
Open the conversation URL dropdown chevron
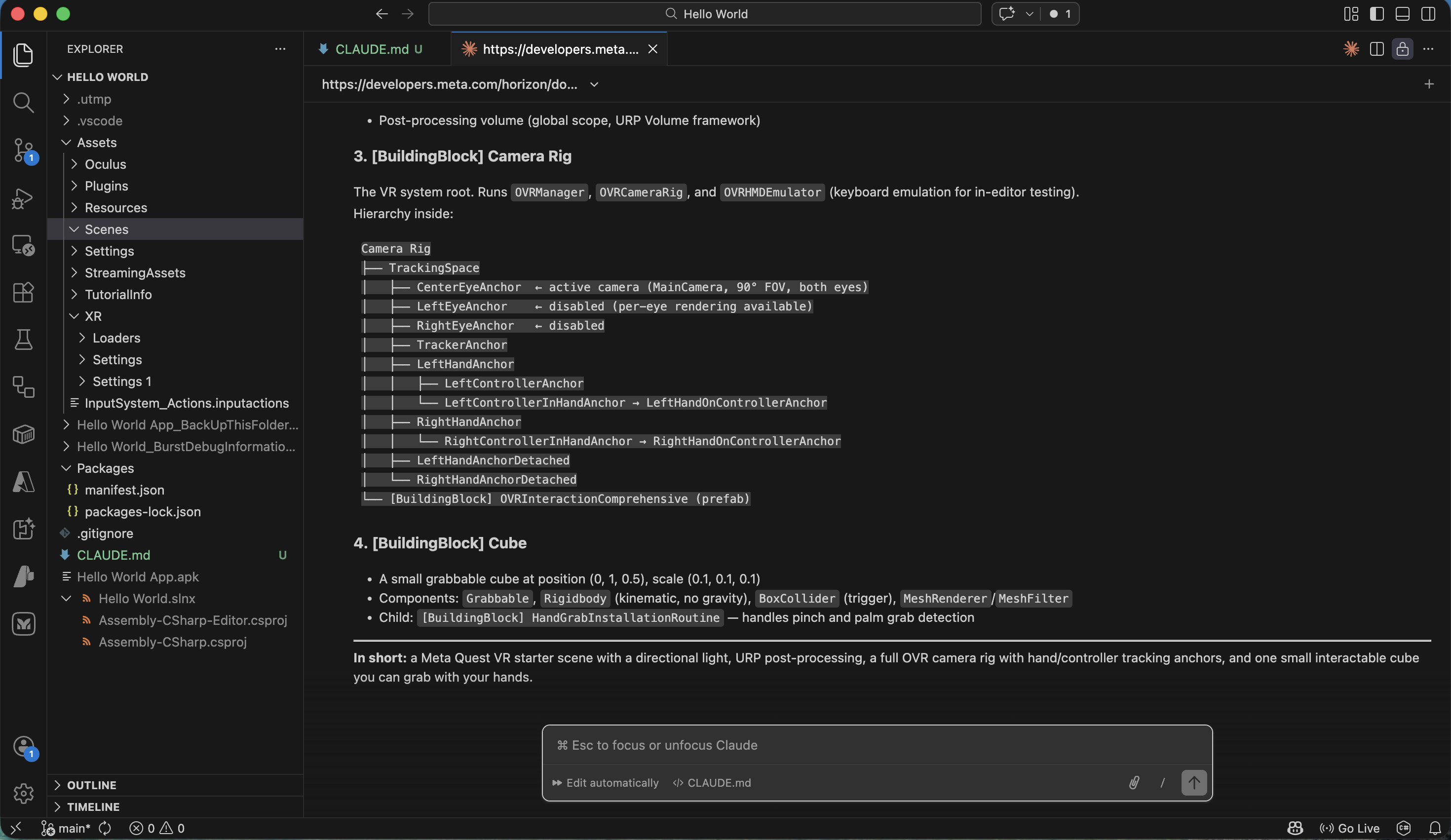click(x=594, y=84)
